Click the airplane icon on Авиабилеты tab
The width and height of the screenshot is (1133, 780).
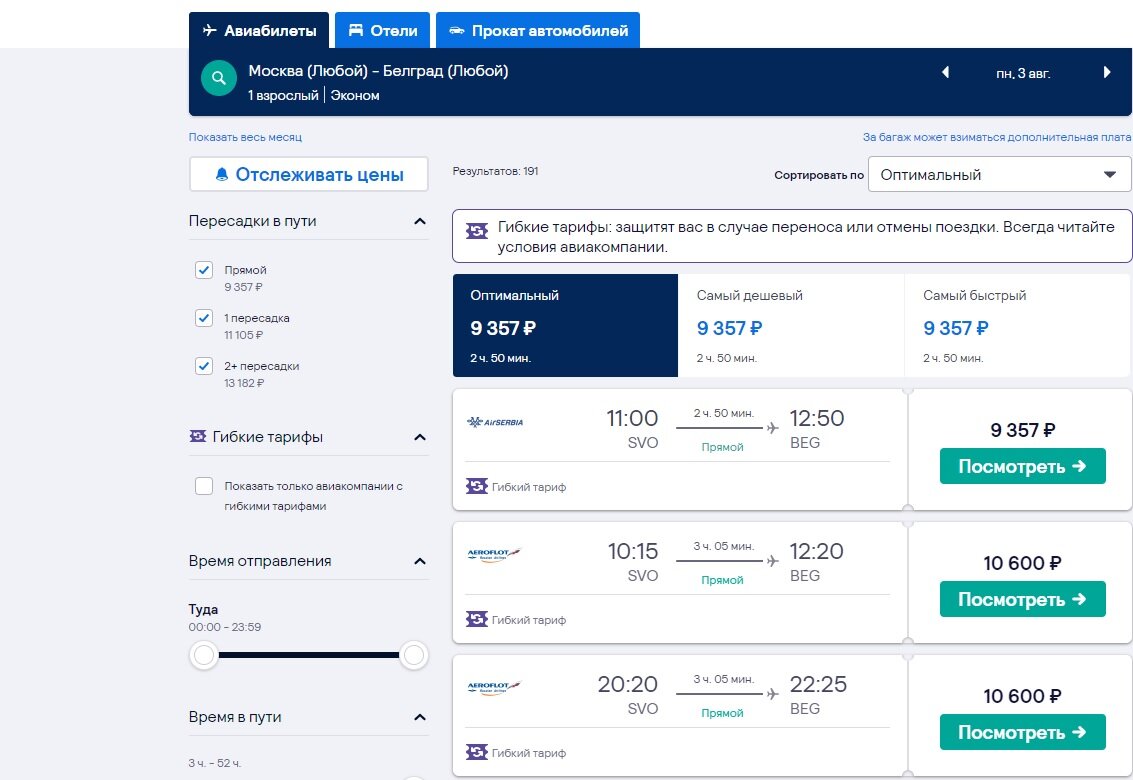[x=210, y=30]
